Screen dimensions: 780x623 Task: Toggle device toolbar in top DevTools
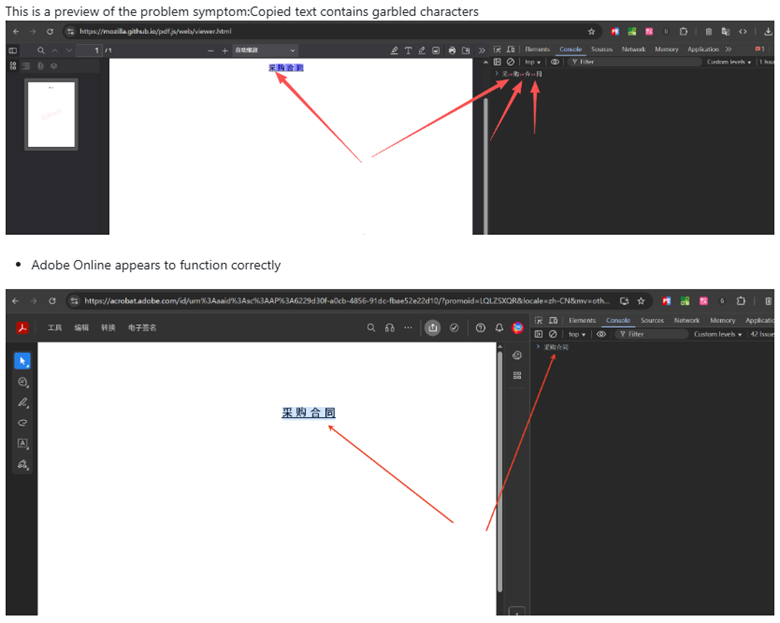tap(510, 49)
